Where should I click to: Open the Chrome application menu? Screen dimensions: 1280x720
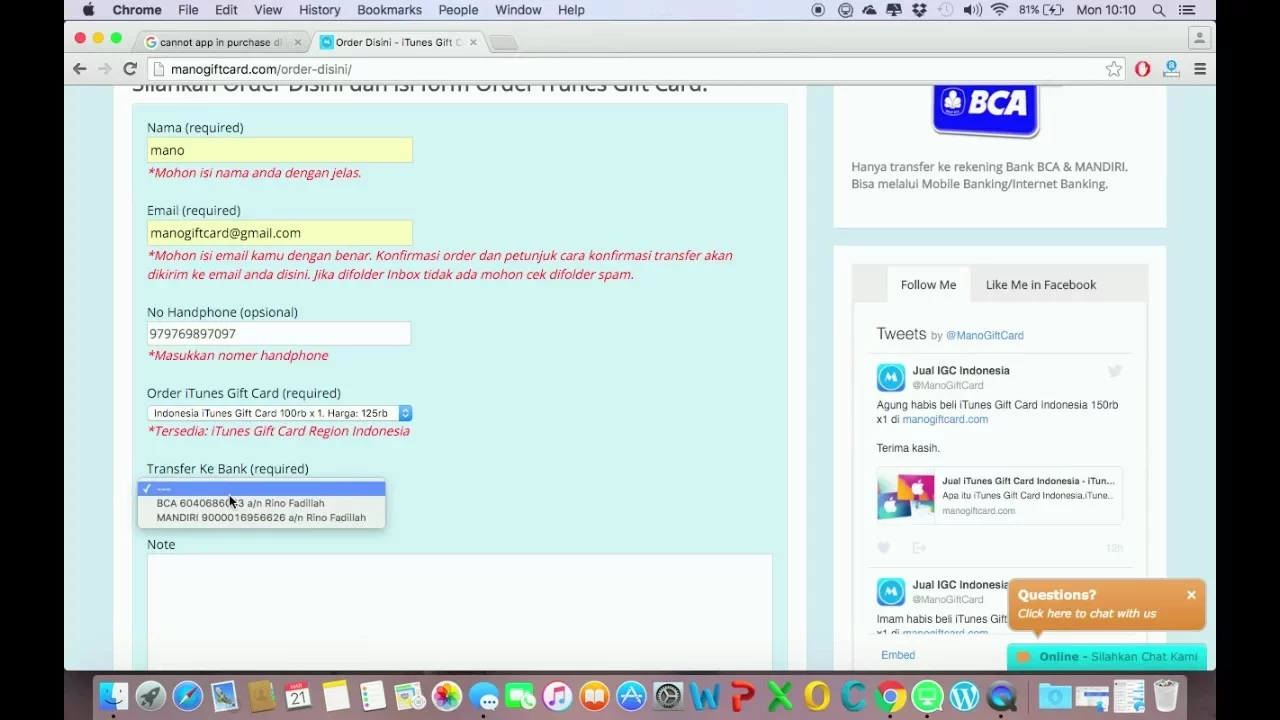pyautogui.click(x=137, y=10)
